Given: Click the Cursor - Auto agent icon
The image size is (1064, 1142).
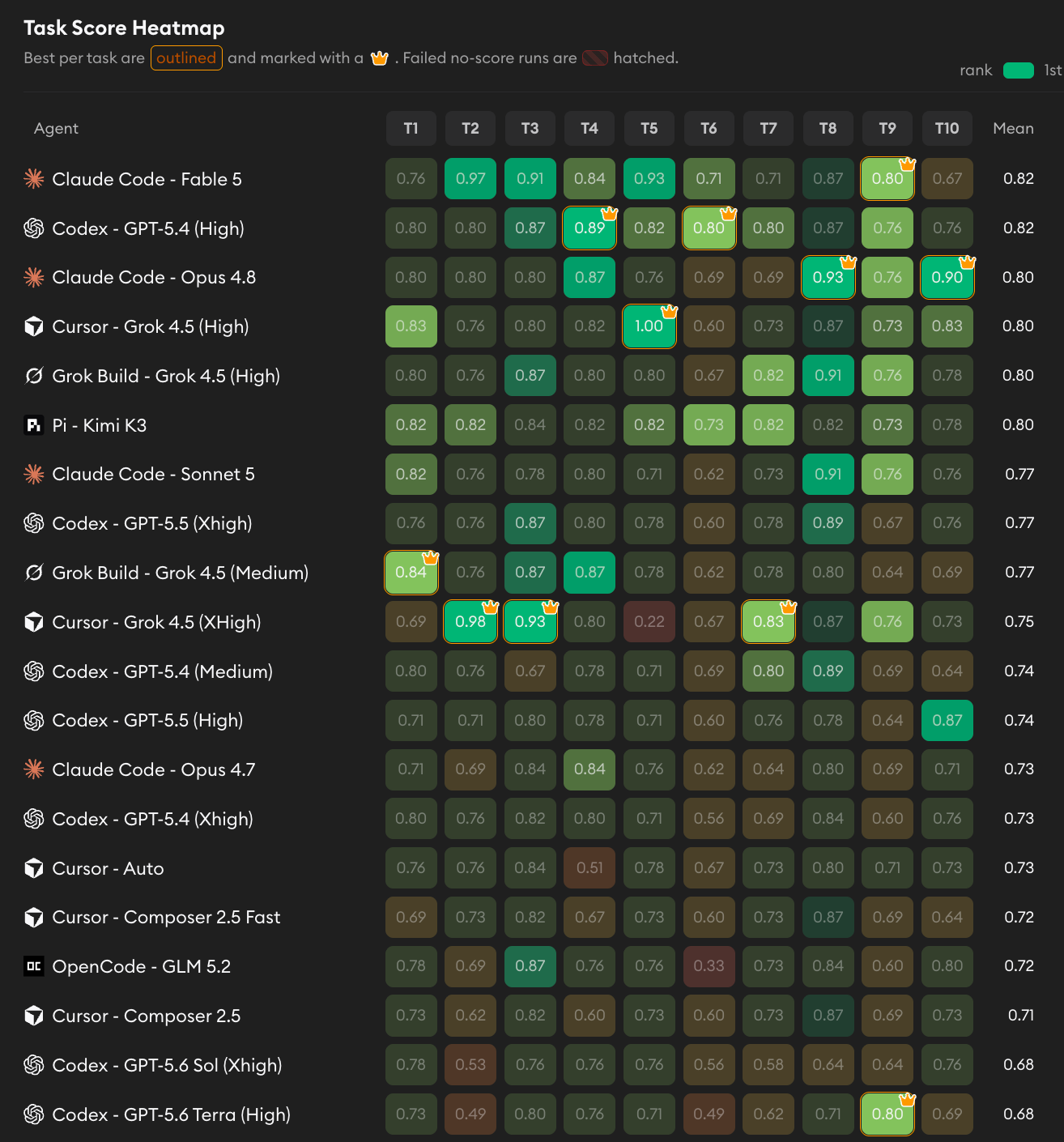Looking at the screenshot, I should coord(34,868).
